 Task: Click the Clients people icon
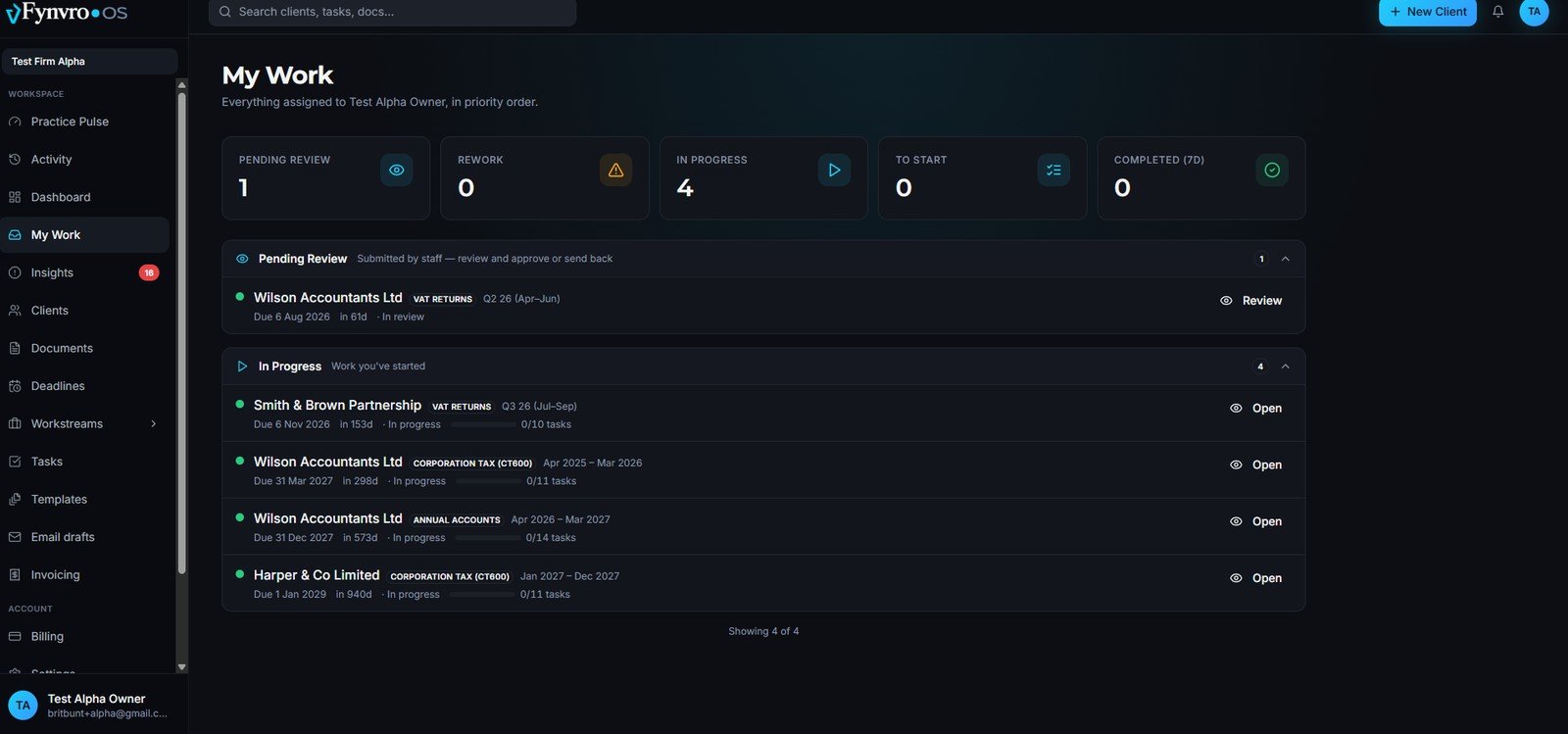(x=15, y=311)
